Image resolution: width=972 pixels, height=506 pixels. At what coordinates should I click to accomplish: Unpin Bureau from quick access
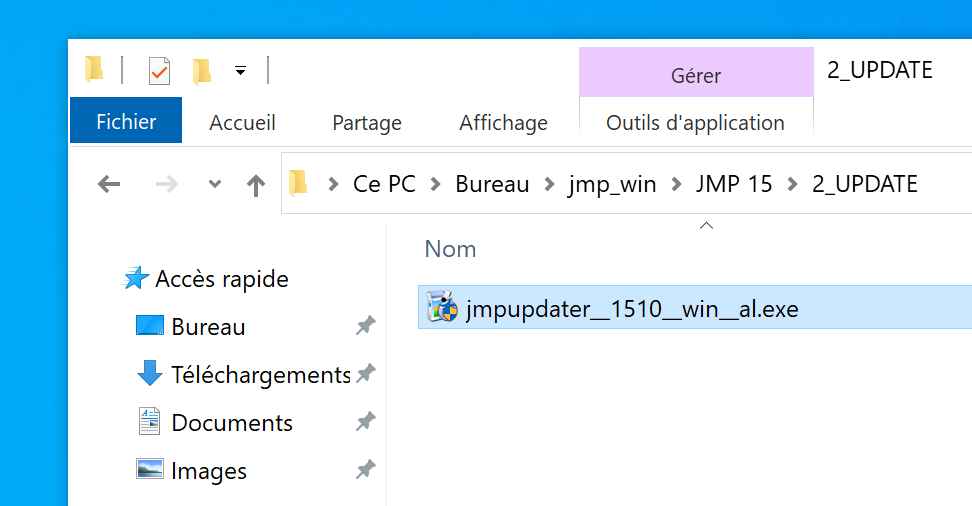click(365, 326)
